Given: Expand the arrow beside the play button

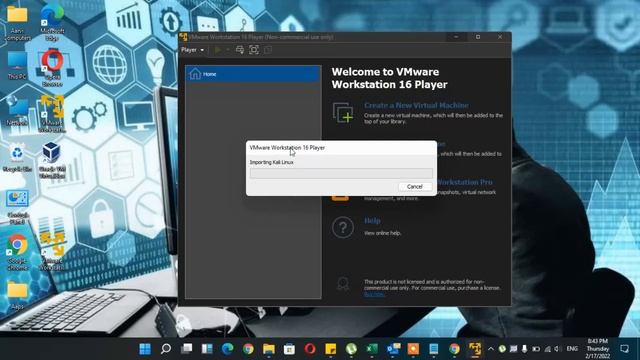Looking at the screenshot, I should 228,50.
